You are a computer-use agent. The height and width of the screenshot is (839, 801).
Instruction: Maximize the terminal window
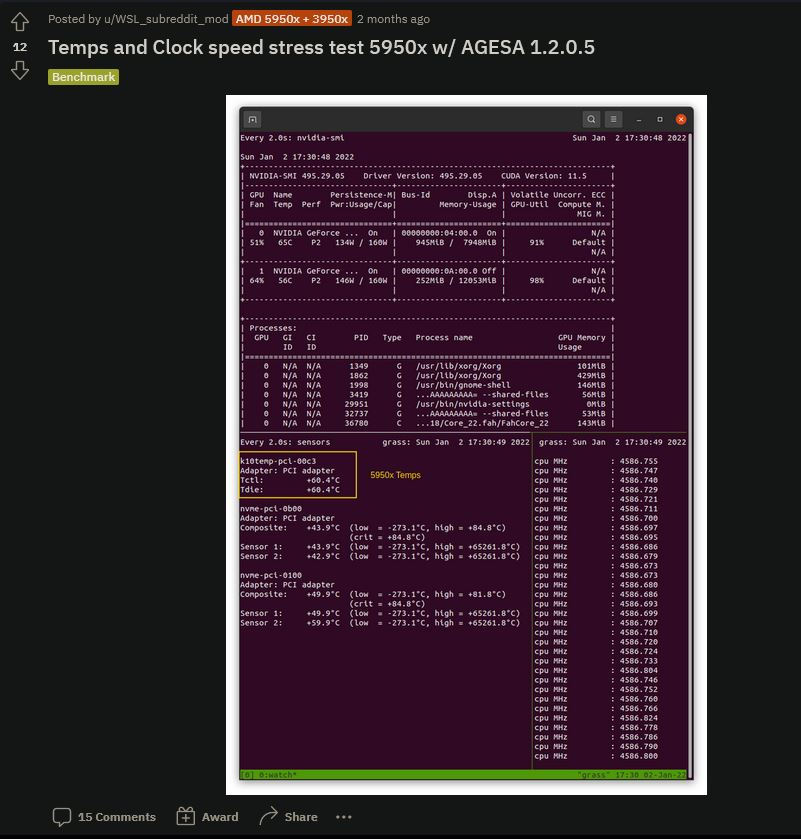[x=660, y=119]
